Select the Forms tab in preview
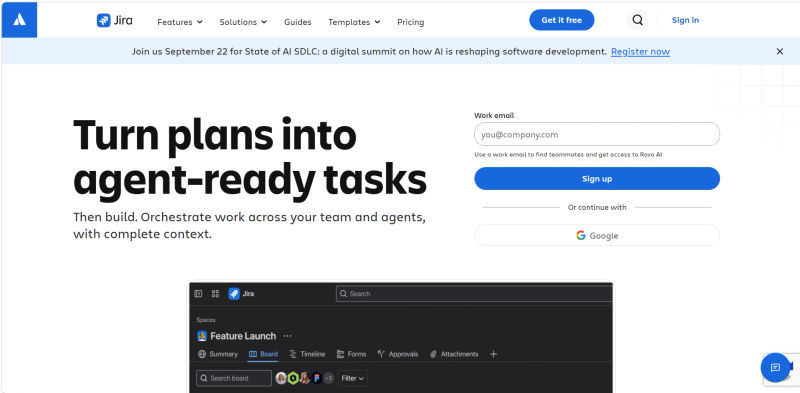Image resolution: width=800 pixels, height=393 pixels. coord(352,354)
